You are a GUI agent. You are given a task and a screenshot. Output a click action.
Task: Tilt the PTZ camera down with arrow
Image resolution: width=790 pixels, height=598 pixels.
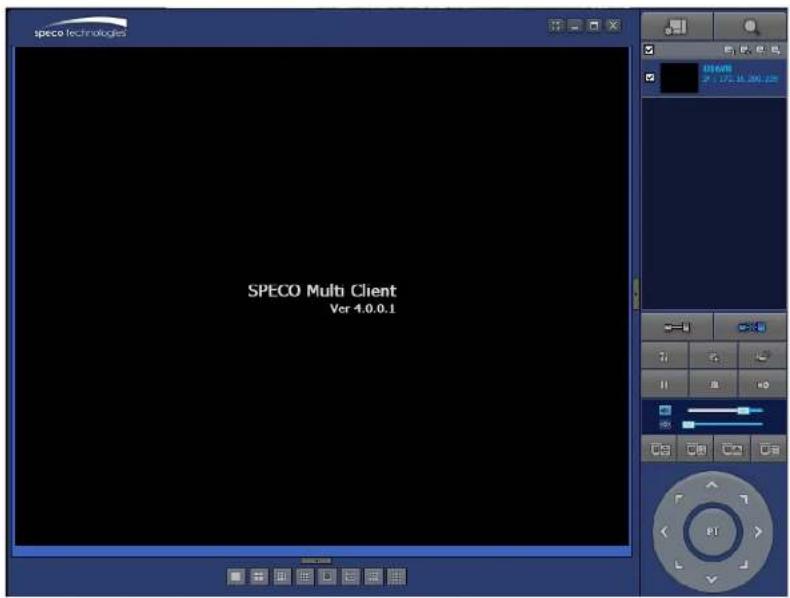point(711,579)
